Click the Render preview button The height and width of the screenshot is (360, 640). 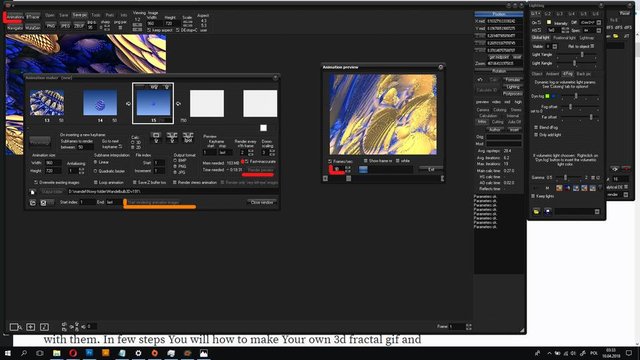click(x=260, y=170)
